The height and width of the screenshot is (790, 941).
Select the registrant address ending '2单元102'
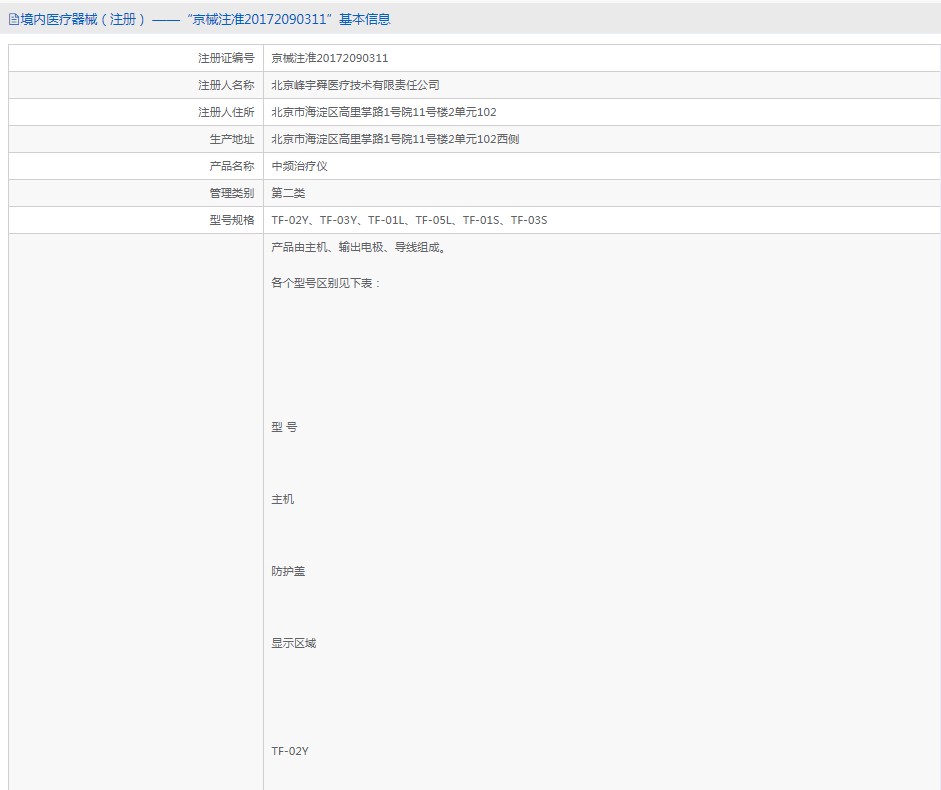(x=384, y=112)
